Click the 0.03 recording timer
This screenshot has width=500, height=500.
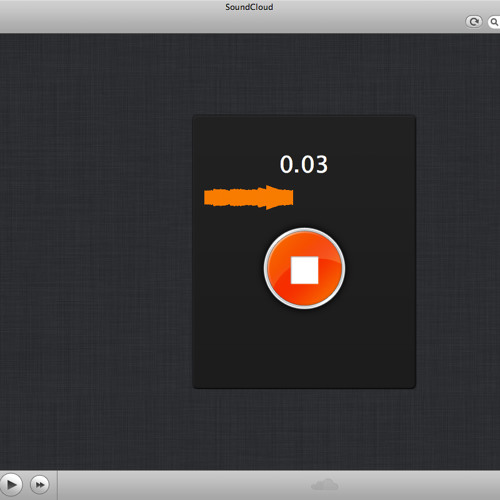click(x=304, y=164)
